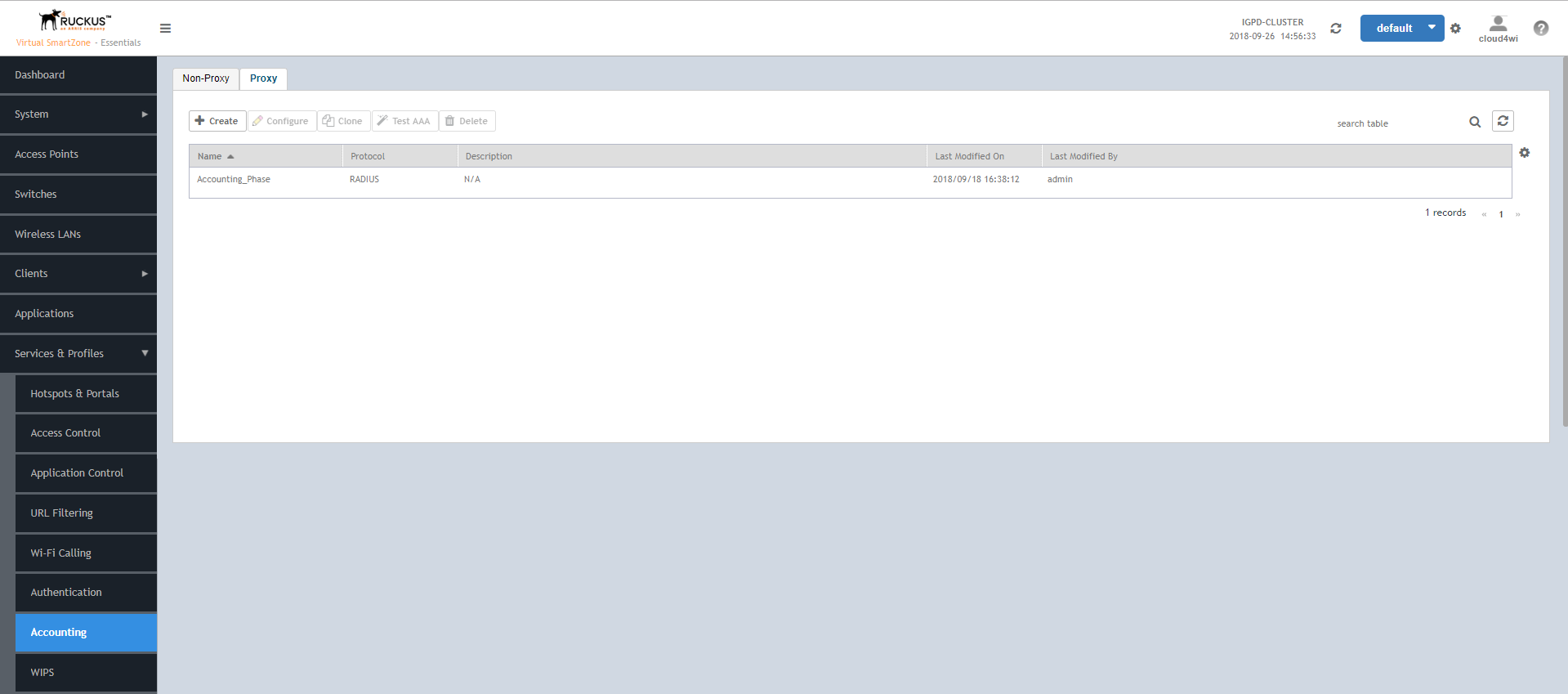
Task: Open Access Control submenu item
Action: click(x=86, y=433)
